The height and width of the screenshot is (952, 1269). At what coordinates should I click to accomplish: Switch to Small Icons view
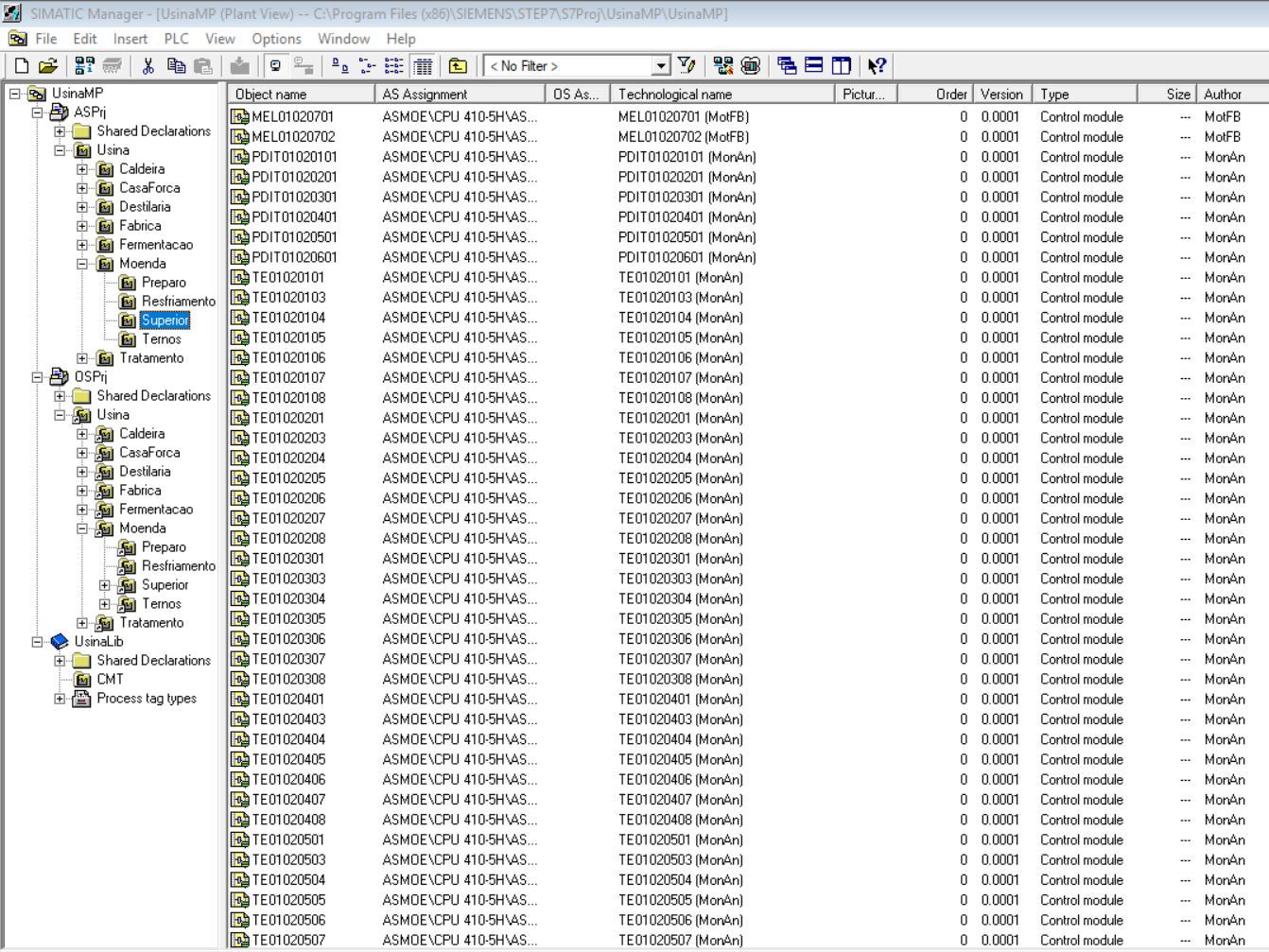367,66
